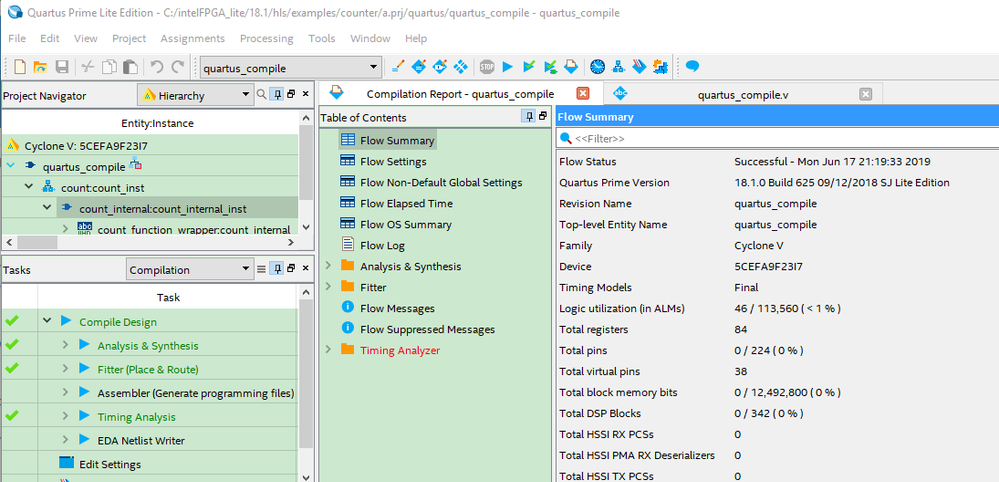This screenshot has width=999, height=482.
Task: Open the Timing Analyzer clock icon
Action: point(597,67)
